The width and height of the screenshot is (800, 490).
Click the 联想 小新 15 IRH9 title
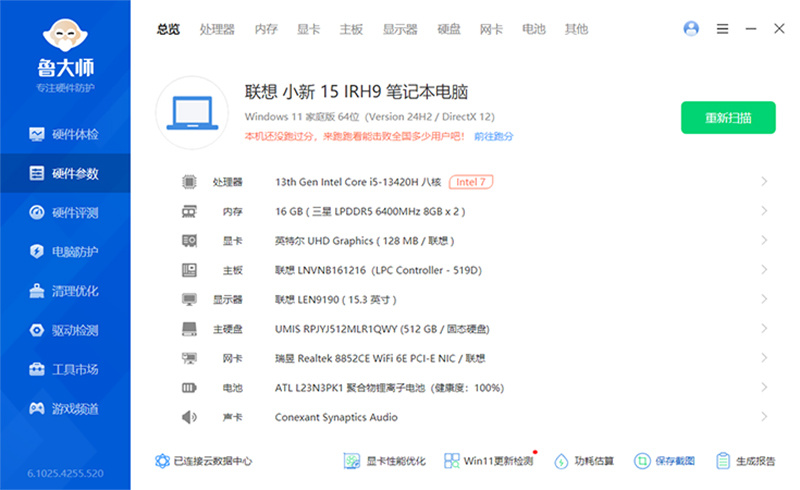(356, 92)
